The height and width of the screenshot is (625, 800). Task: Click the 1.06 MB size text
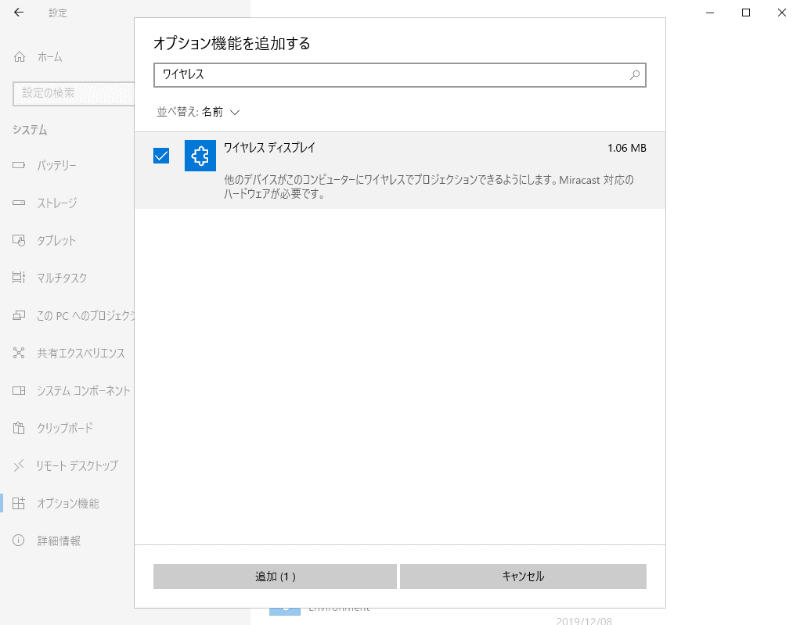(x=627, y=148)
